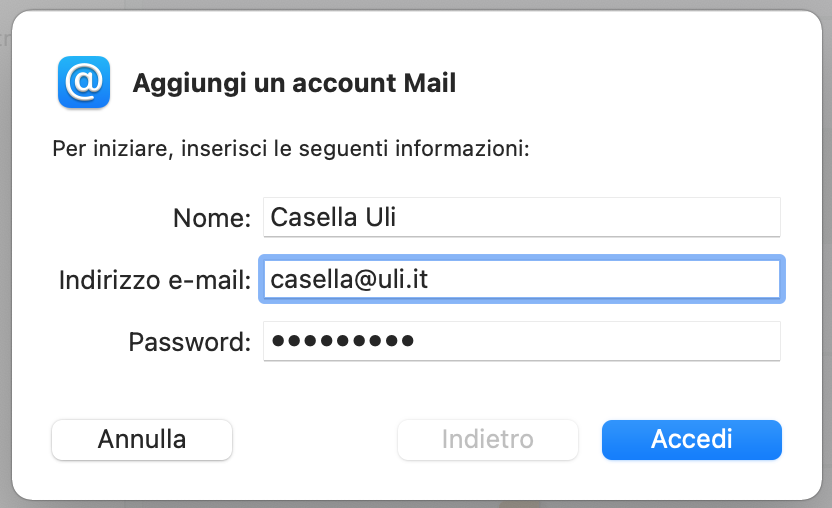The height and width of the screenshot is (508, 832).
Task: Click into the Indirizzo e-mail field
Action: (600, 279)
